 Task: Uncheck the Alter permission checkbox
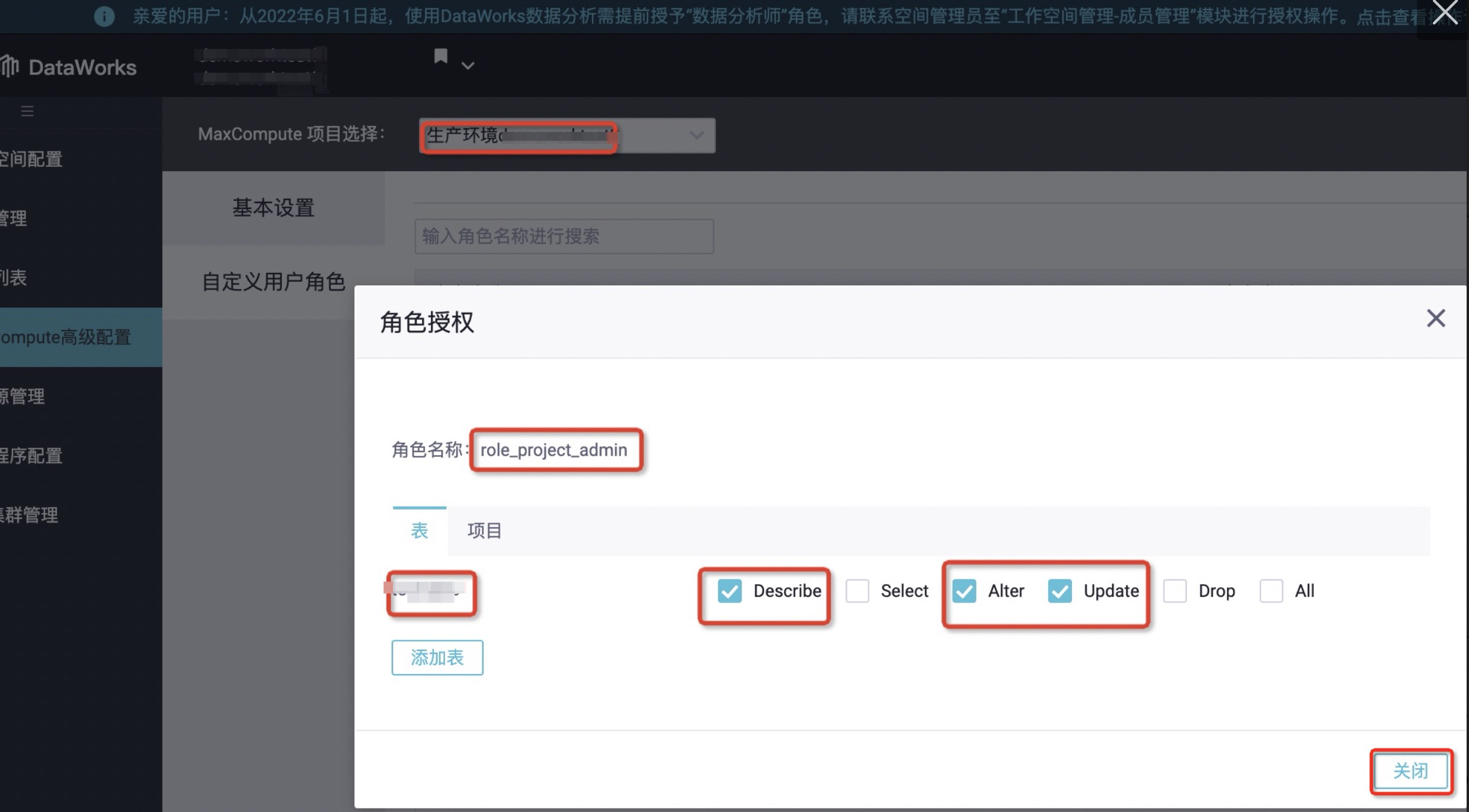(x=964, y=591)
